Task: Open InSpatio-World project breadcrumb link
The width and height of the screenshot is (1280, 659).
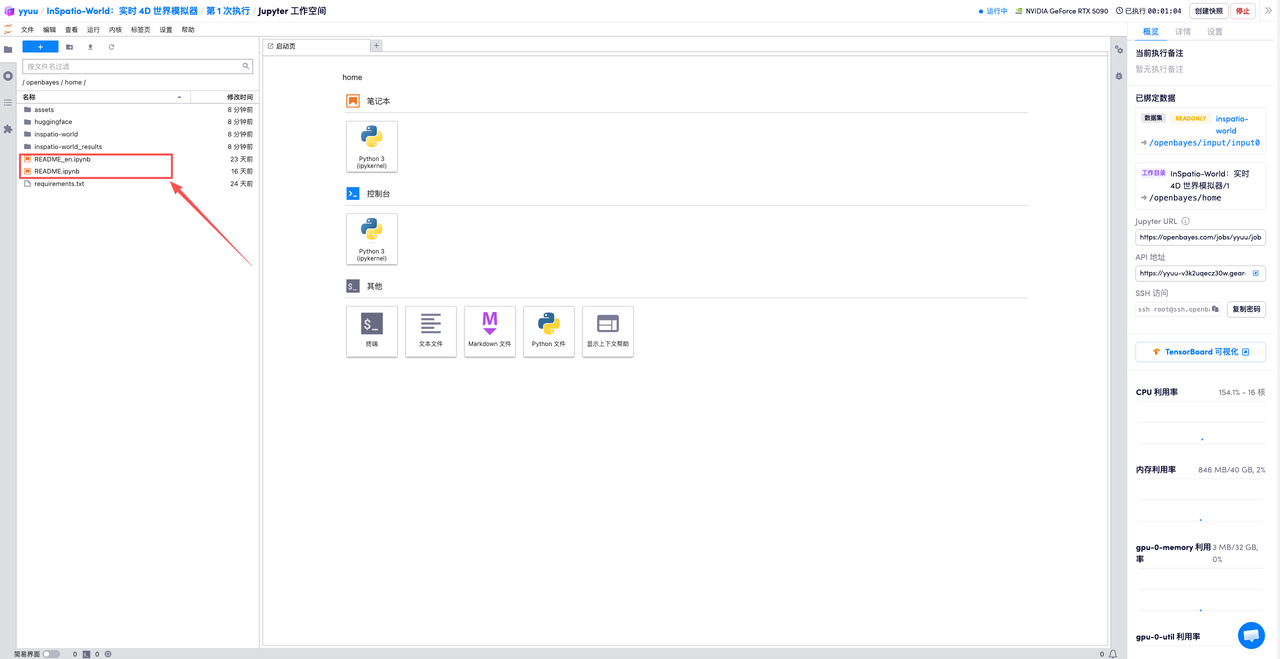Action: [x=122, y=11]
